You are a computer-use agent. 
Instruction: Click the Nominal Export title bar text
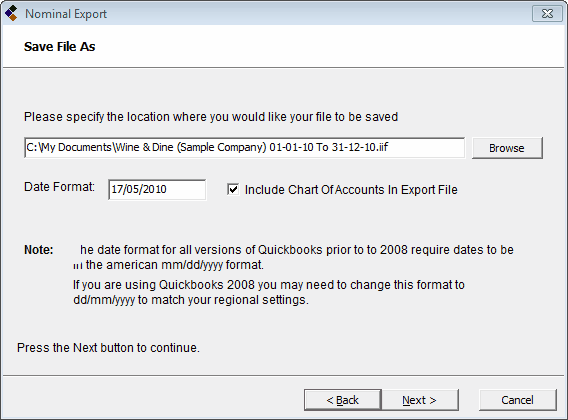[x=66, y=14]
